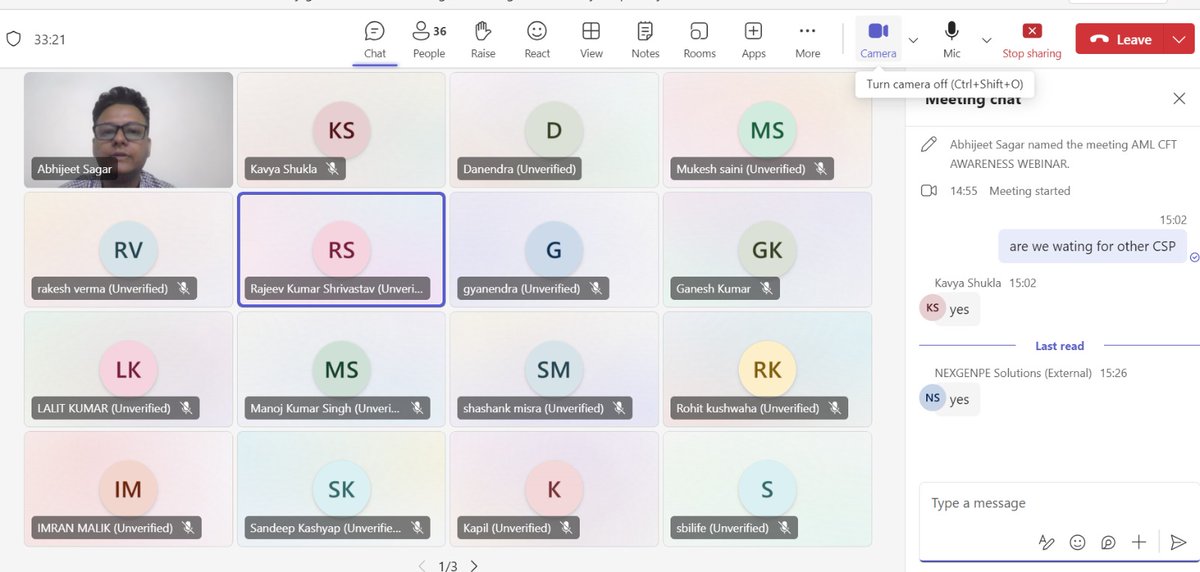Click muted mic icon on Sandeep Kashyap
This screenshot has height=572, width=1200.
(x=417, y=528)
